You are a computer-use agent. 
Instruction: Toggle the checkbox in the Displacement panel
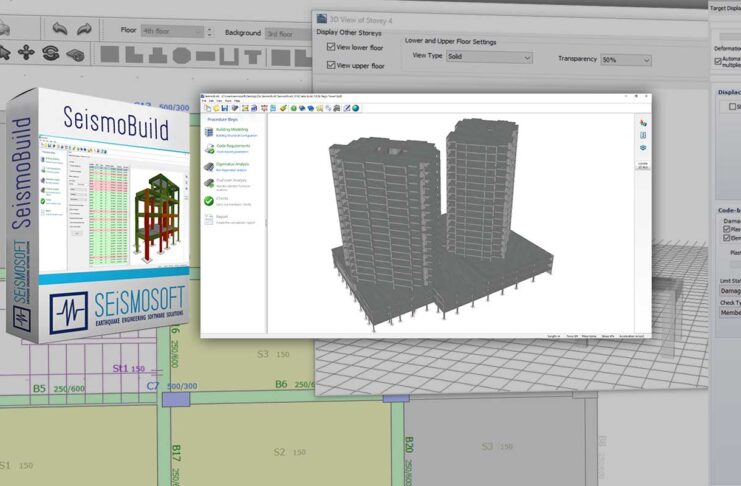tap(732, 106)
